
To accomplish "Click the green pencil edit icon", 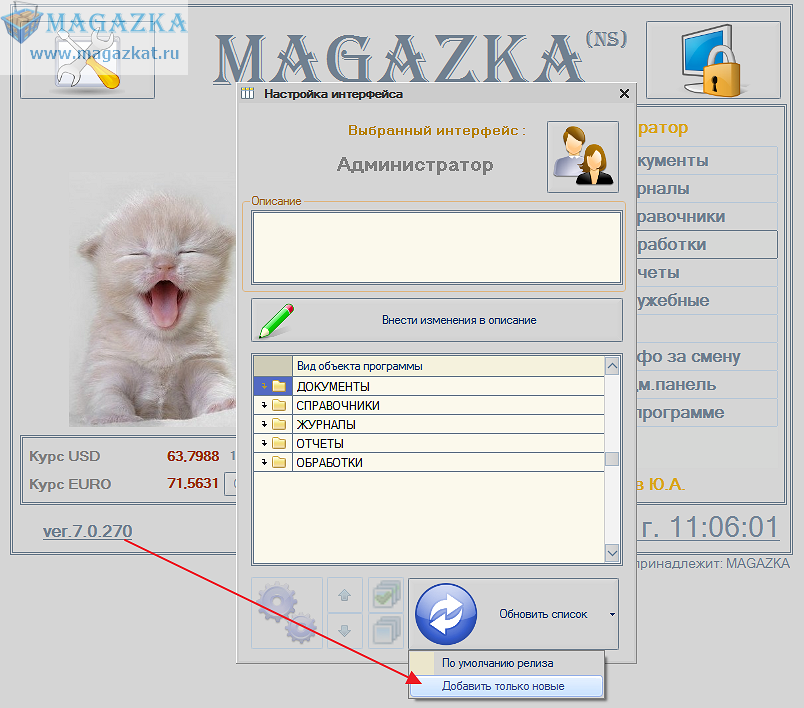I will (277, 320).
